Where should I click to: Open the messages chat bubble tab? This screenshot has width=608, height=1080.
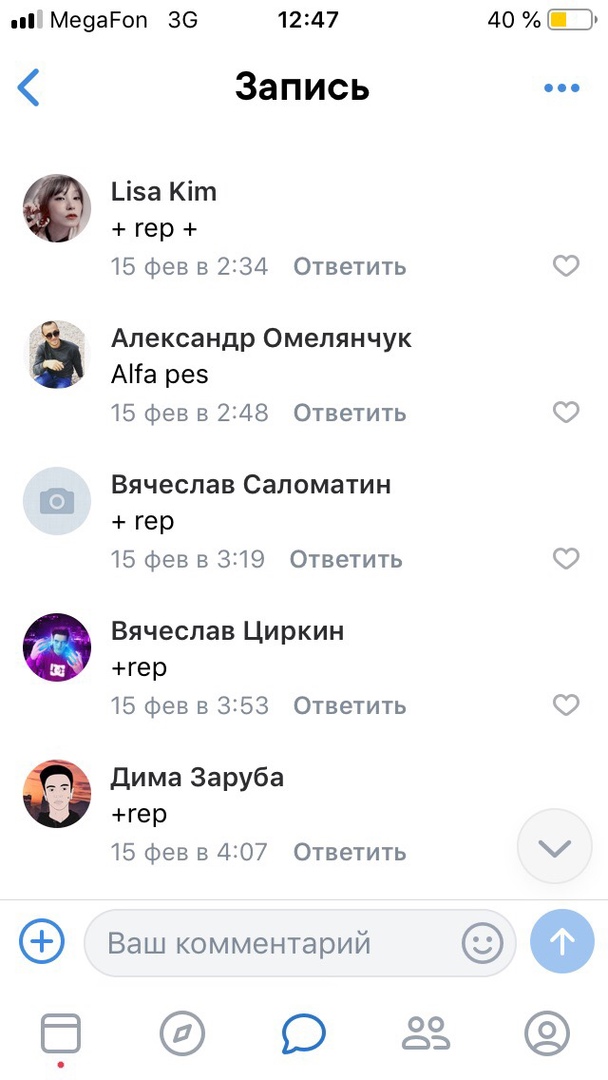click(304, 1033)
